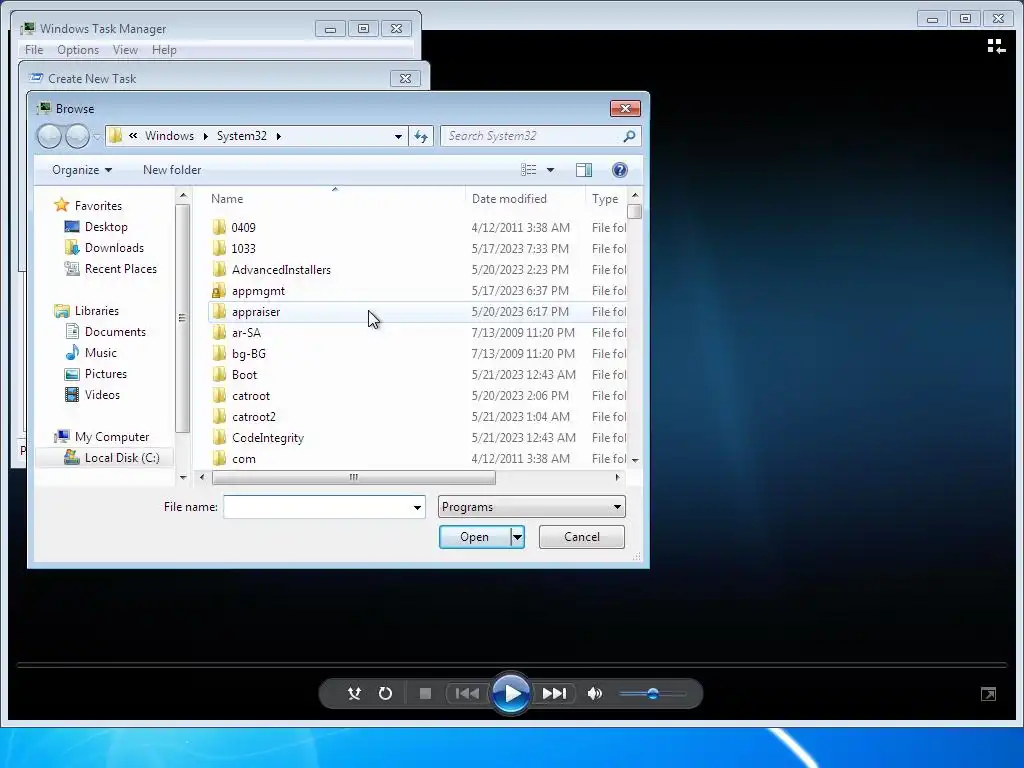This screenshot has width=1024, height=768.
Task: Stop media playback
Action: tap(425, 694)
